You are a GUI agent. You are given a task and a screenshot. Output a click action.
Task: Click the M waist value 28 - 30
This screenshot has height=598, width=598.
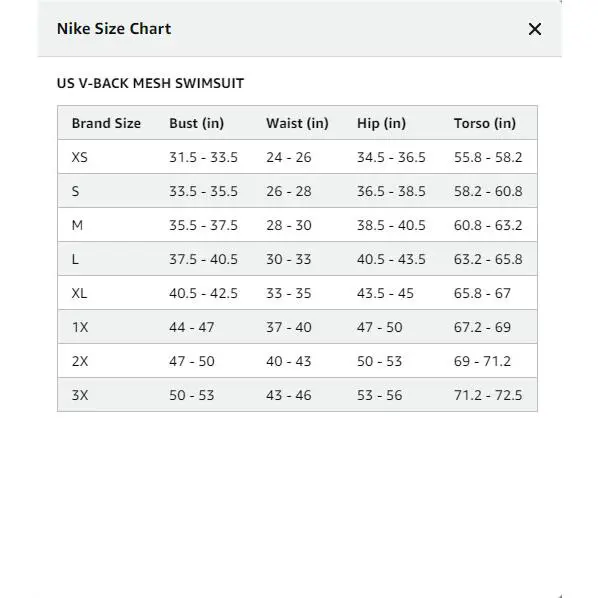tap(289, 225)
